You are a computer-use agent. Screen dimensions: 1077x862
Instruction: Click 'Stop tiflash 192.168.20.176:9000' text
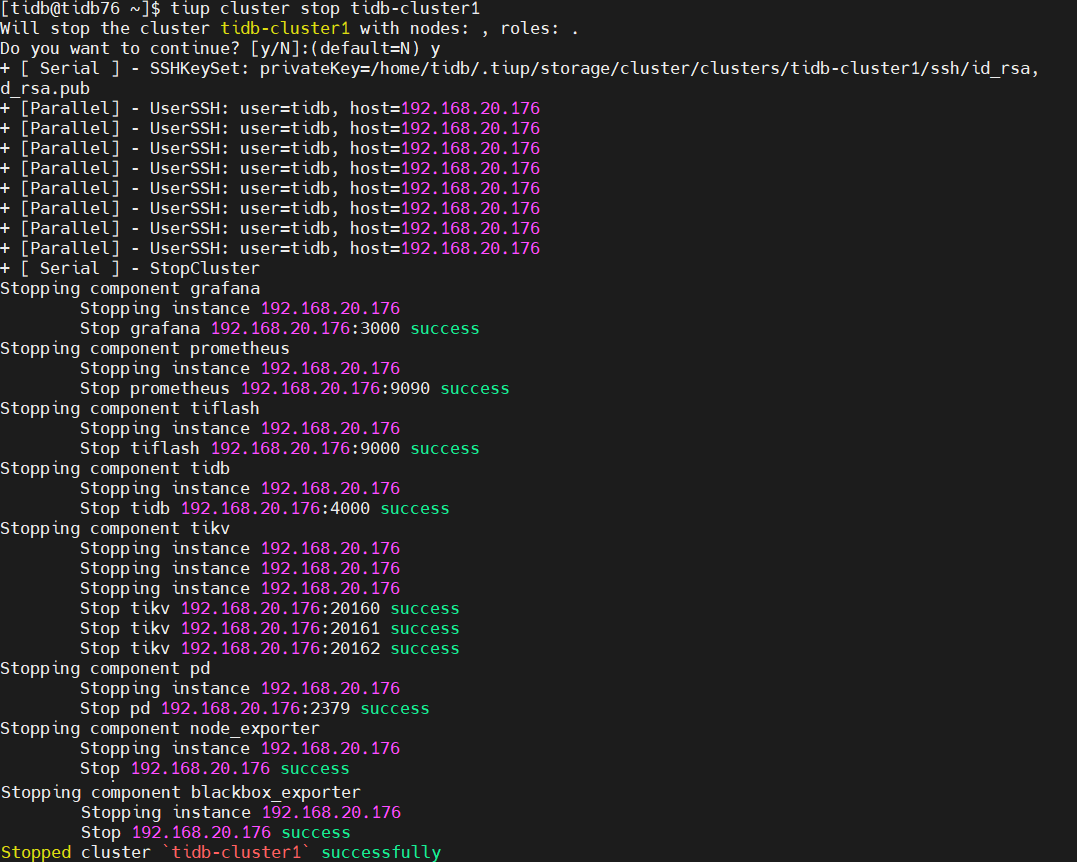point(240,449)
